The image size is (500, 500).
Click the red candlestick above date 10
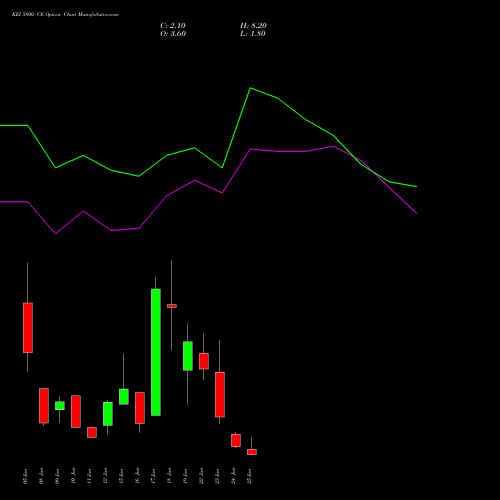click(76, 411)
